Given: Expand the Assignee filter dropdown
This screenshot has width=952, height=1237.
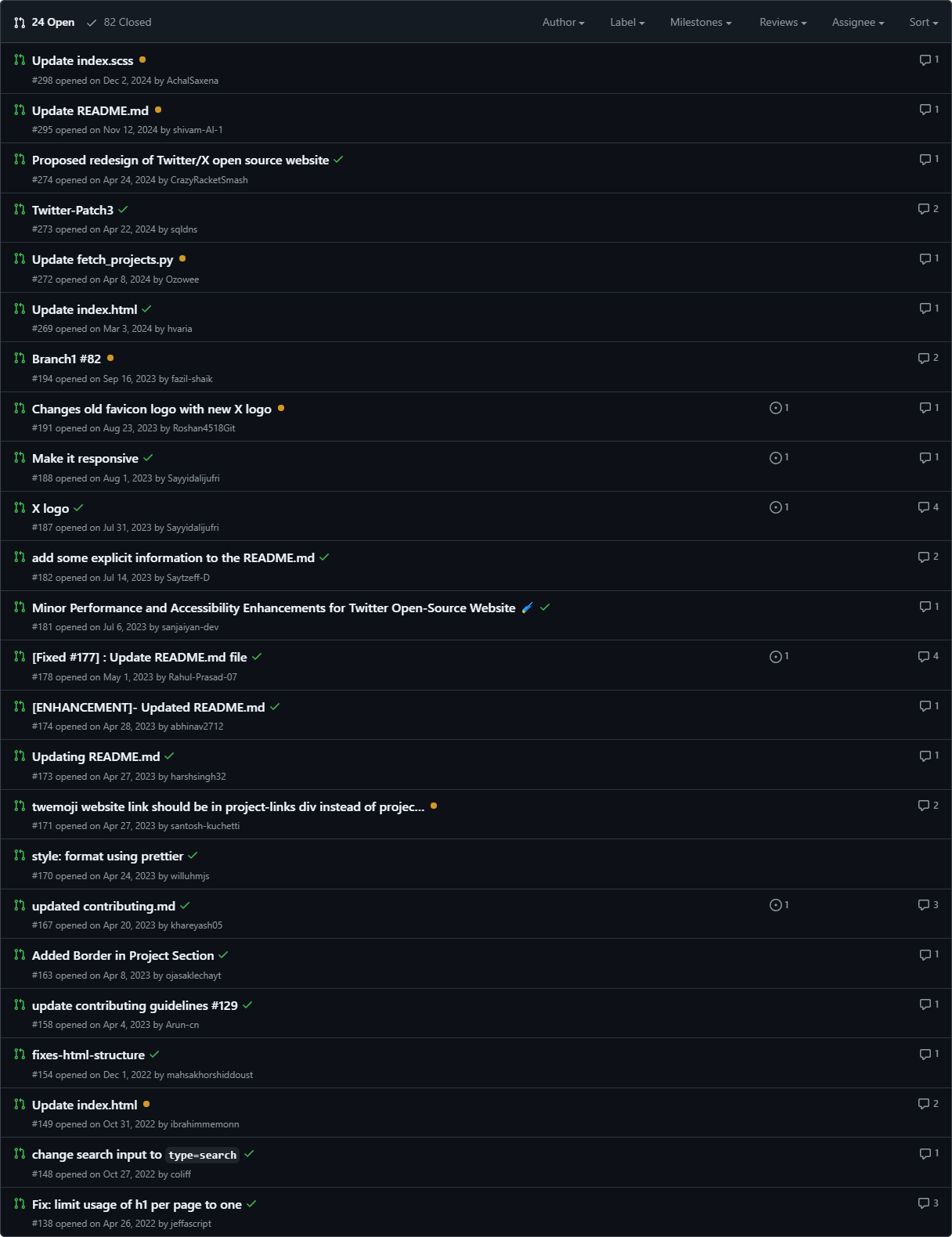Looking at the screenshot, I should [858, 22].
